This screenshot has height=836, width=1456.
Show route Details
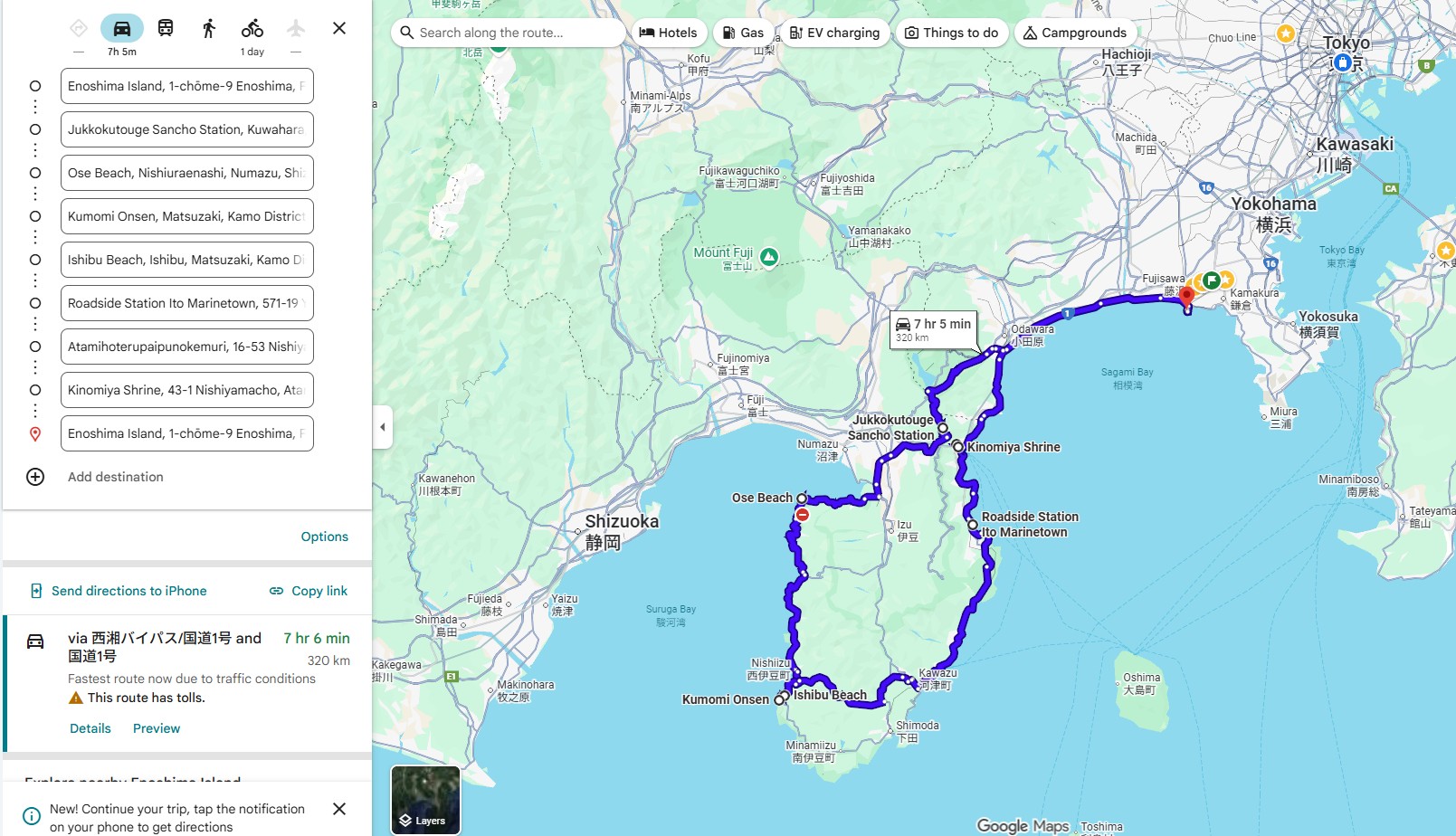(x=90, y=728)
